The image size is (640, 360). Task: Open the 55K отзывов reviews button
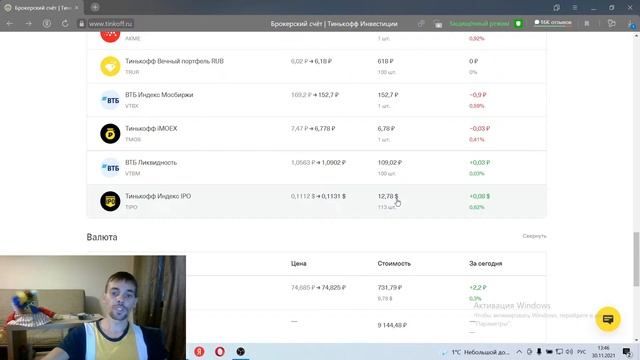coord(553,22)
